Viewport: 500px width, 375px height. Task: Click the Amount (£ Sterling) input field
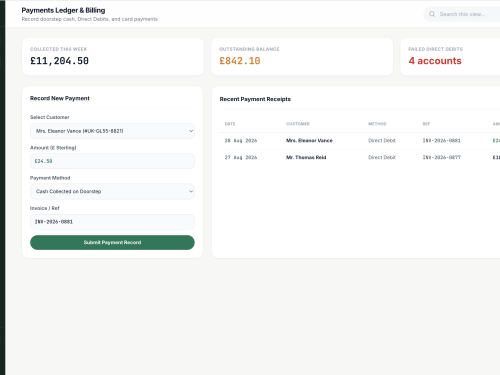tap(112, 161)
